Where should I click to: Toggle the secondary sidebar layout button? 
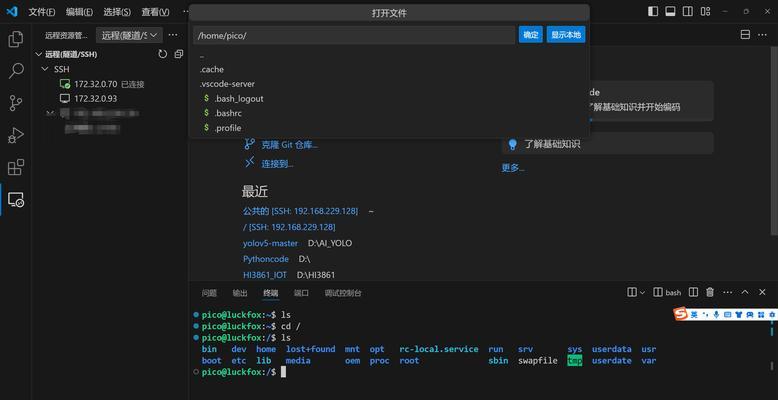tap(687, 11)
